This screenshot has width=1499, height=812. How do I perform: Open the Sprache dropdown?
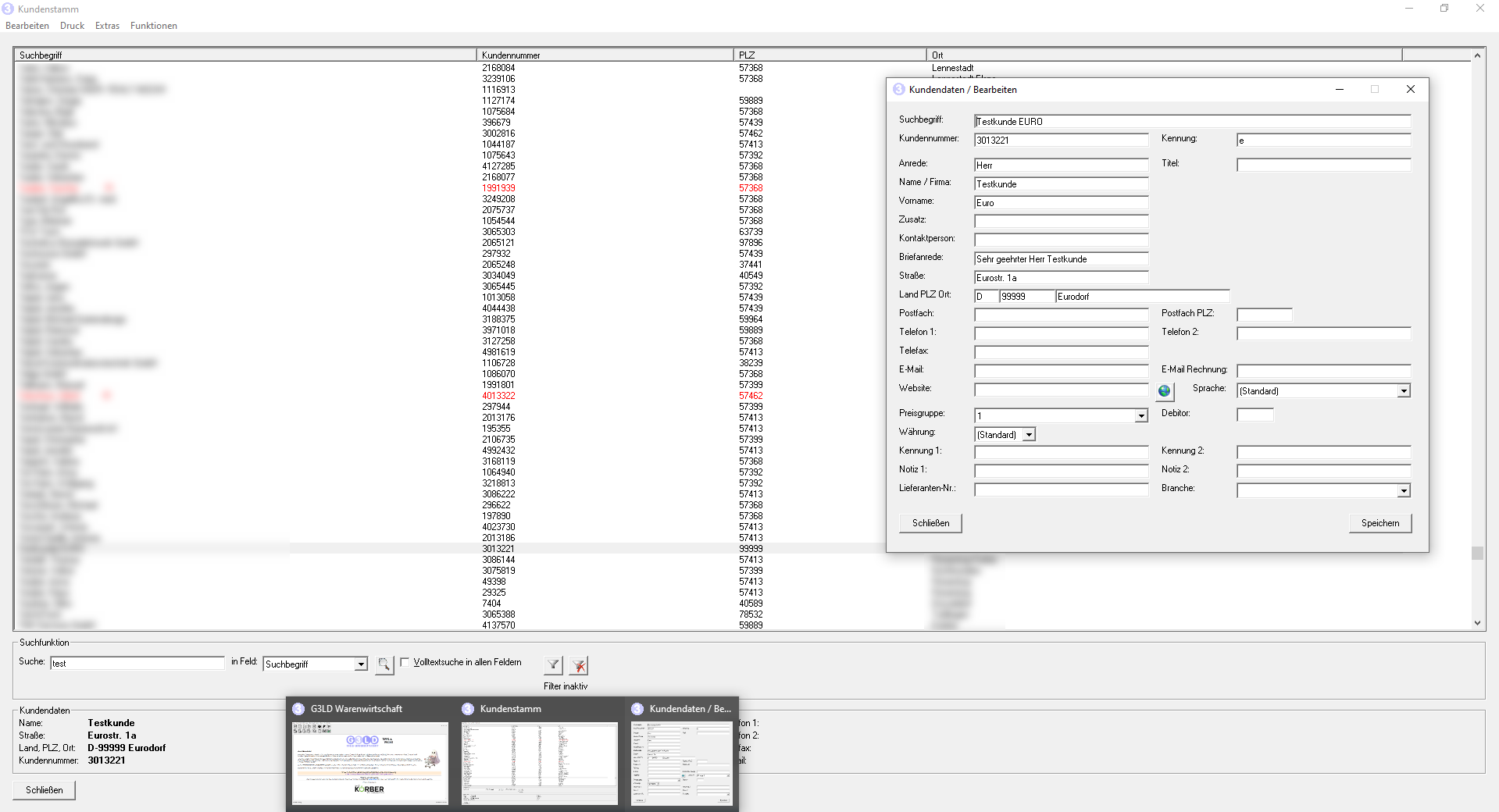(x=1404, y=391)
